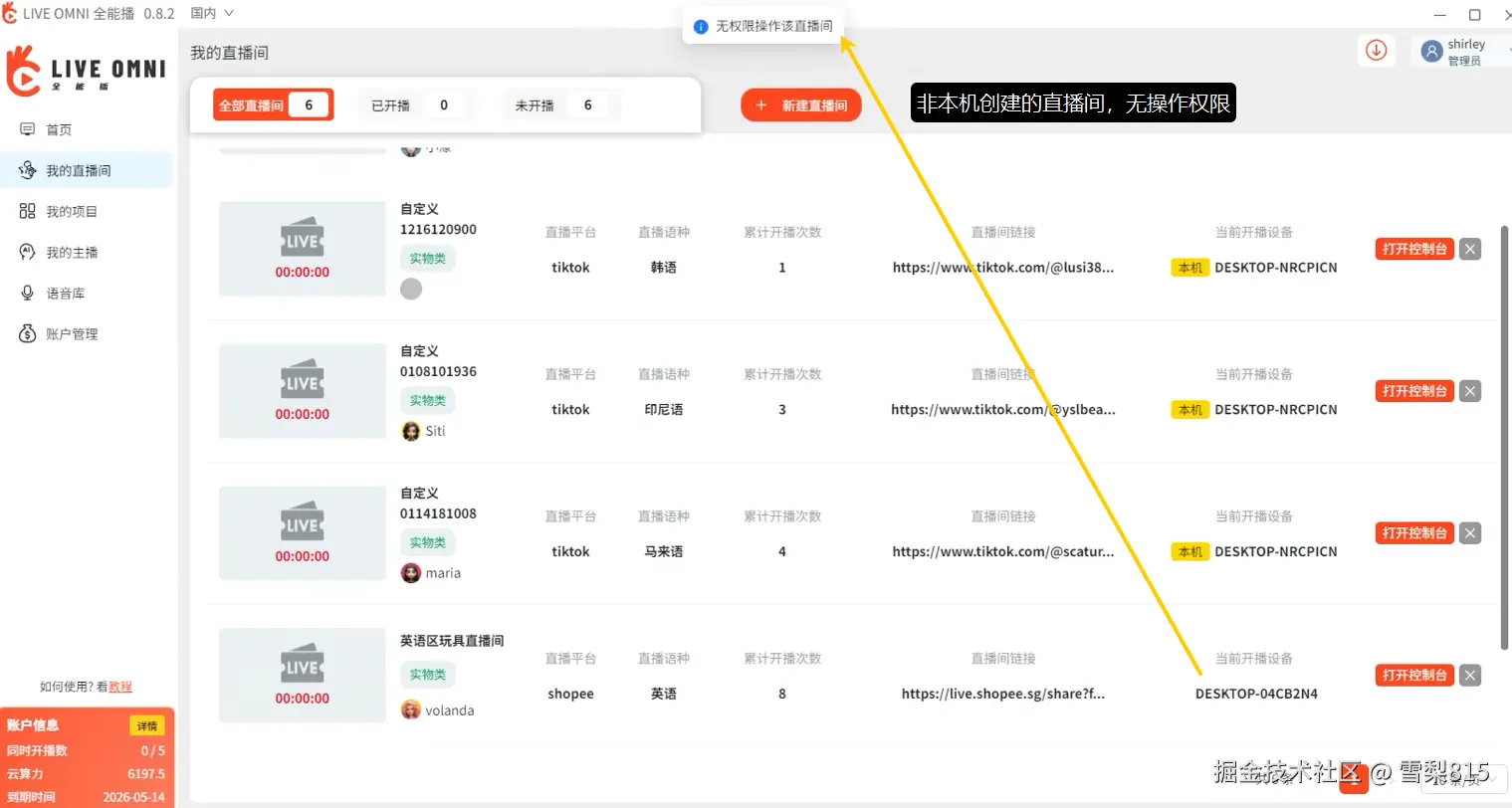Image resolution: width=1512 pixels, height=808 pixels.
Task: Open control console for room 0114181008
Action: [x=1414, y=533]
